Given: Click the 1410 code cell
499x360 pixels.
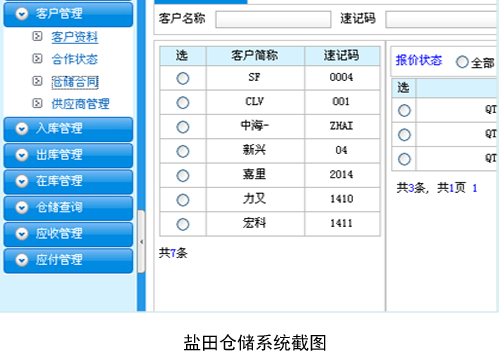Looking at the screenshot, I should click(x=342, y=200).
